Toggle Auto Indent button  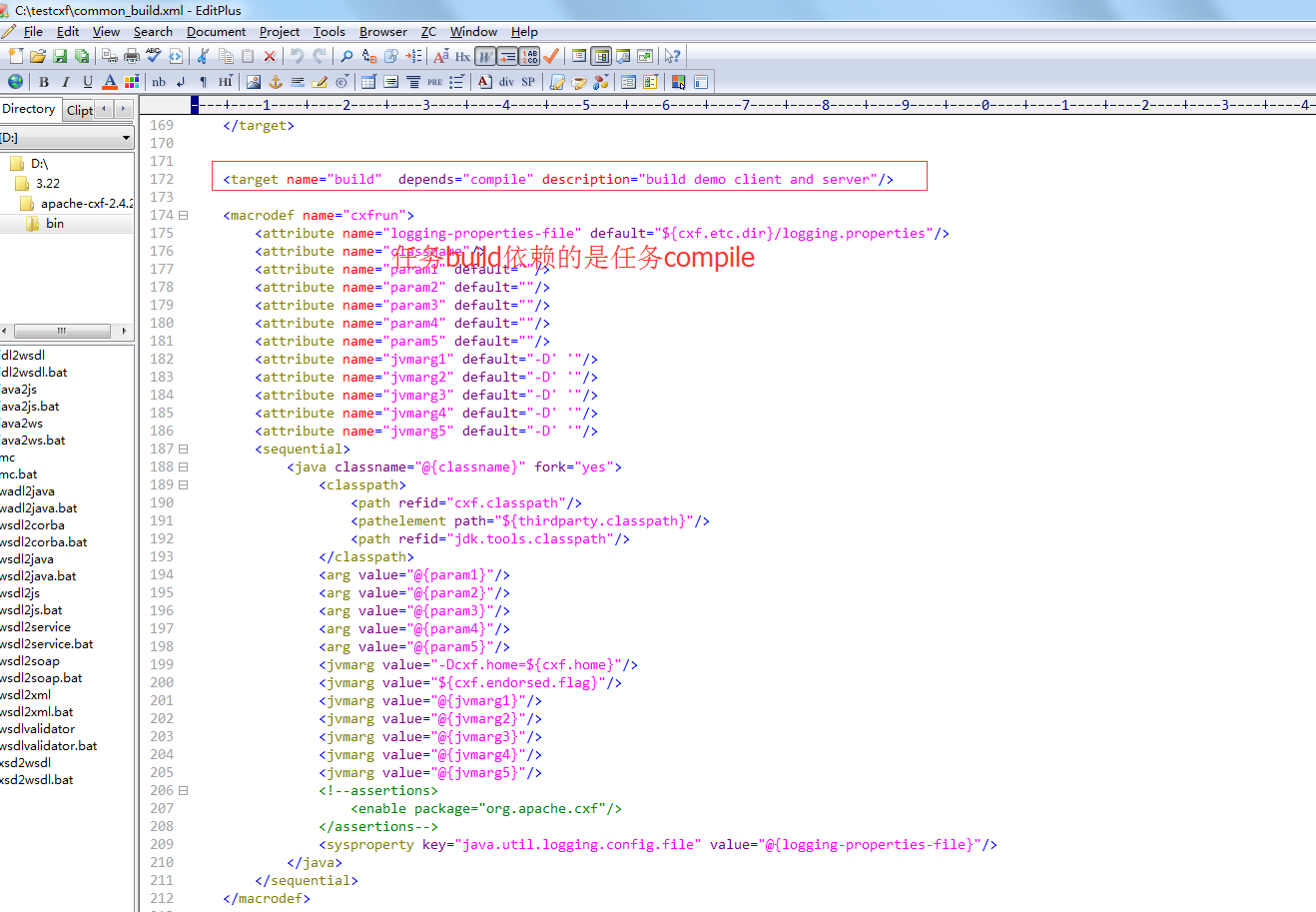pos(507,56)
